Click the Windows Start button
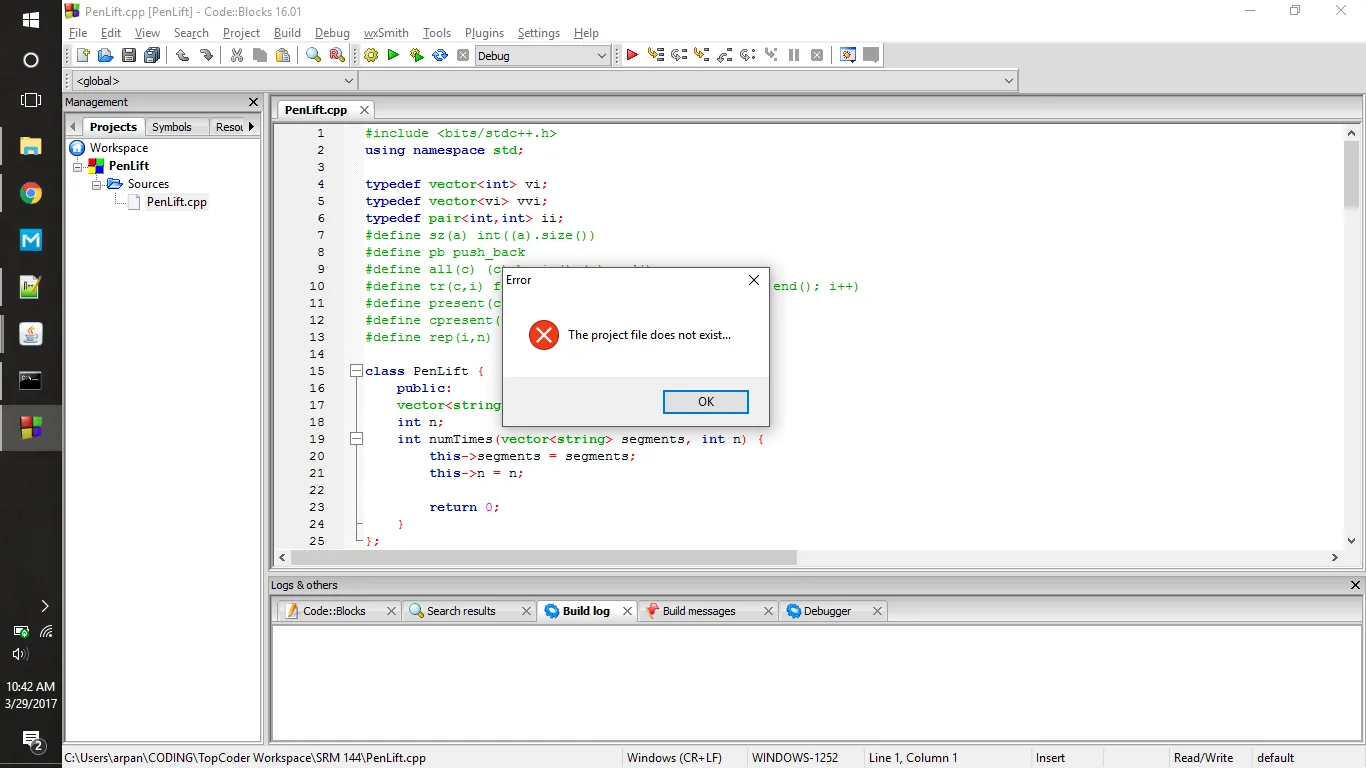Screen dimensions: 1366x768 31,20
